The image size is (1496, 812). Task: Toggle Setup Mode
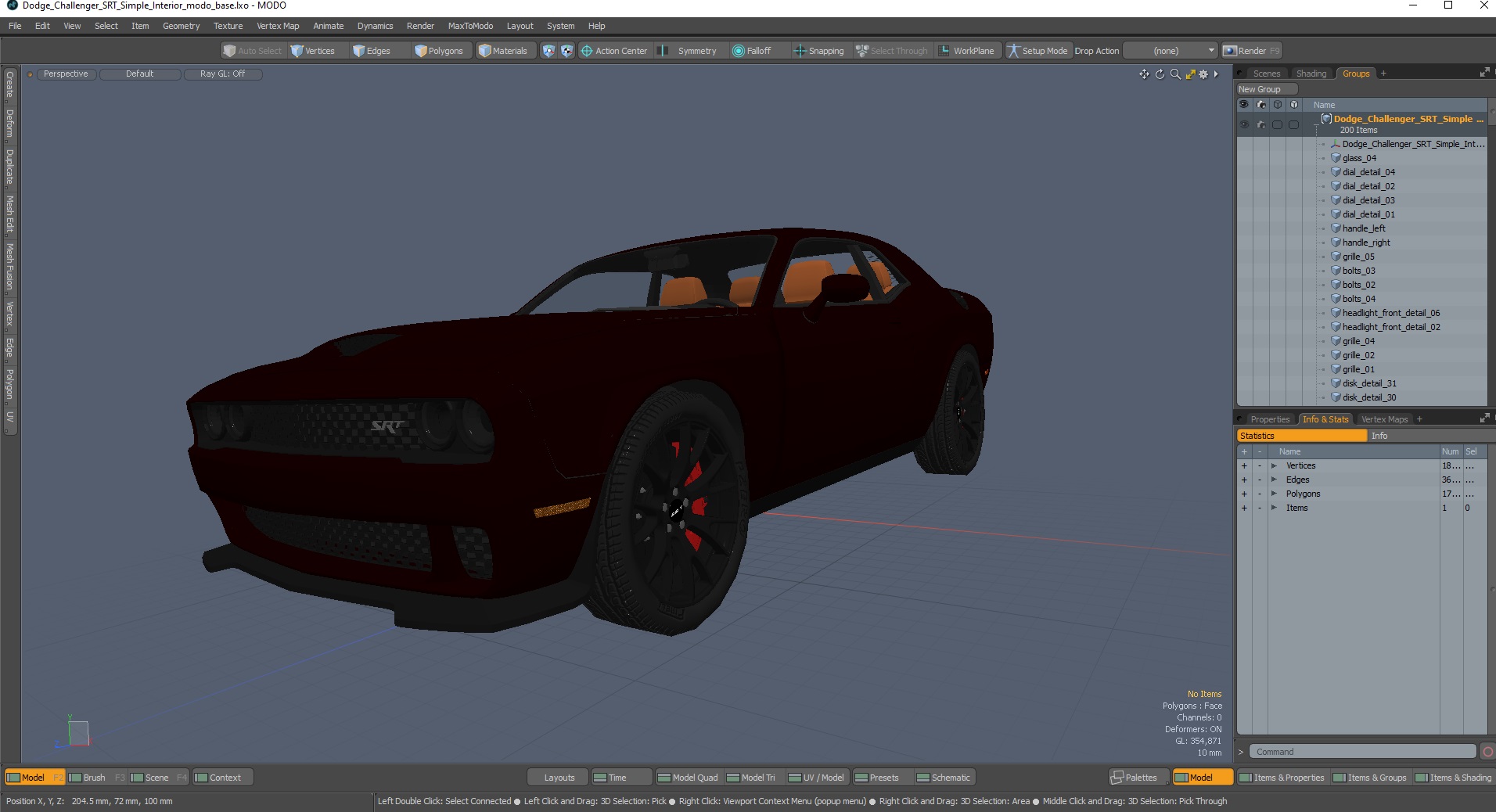[1037, 51]
